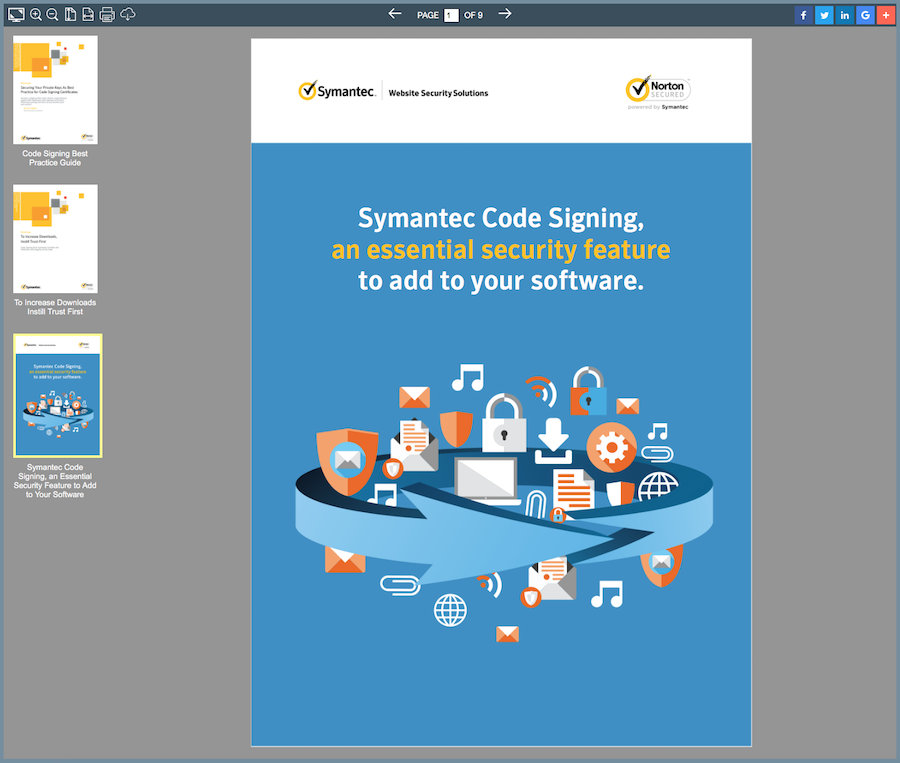Click the page number input field
The width and height of the screenshot is (900, 763).
tap(451, 15)
